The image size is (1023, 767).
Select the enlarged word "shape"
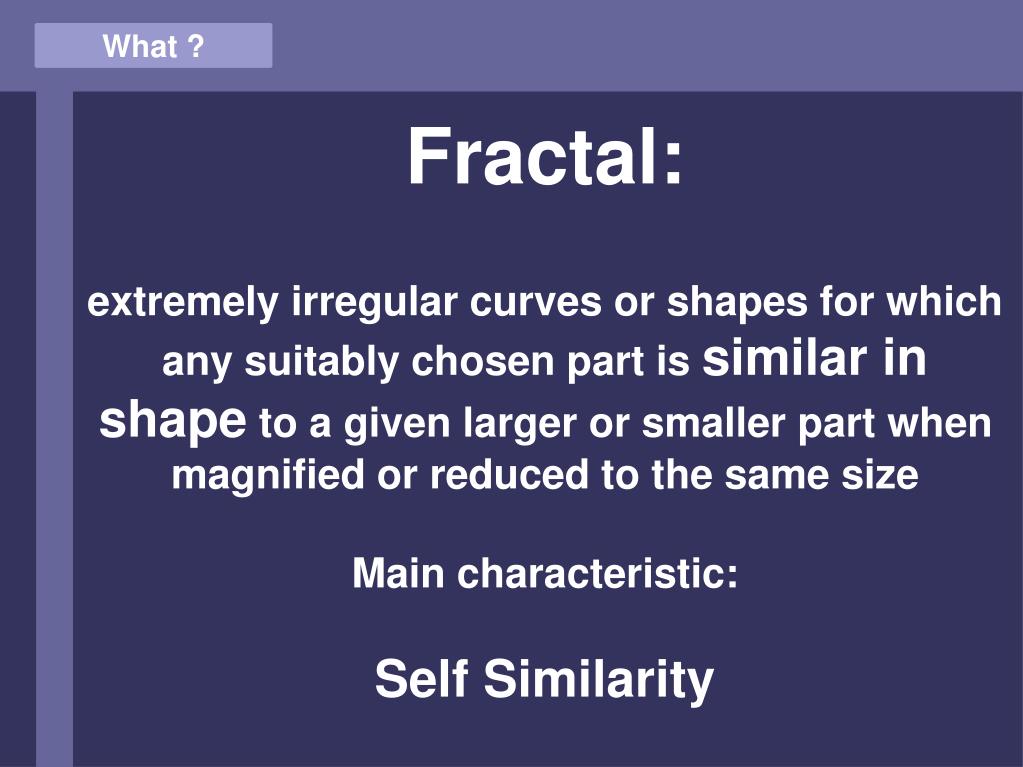173,421
